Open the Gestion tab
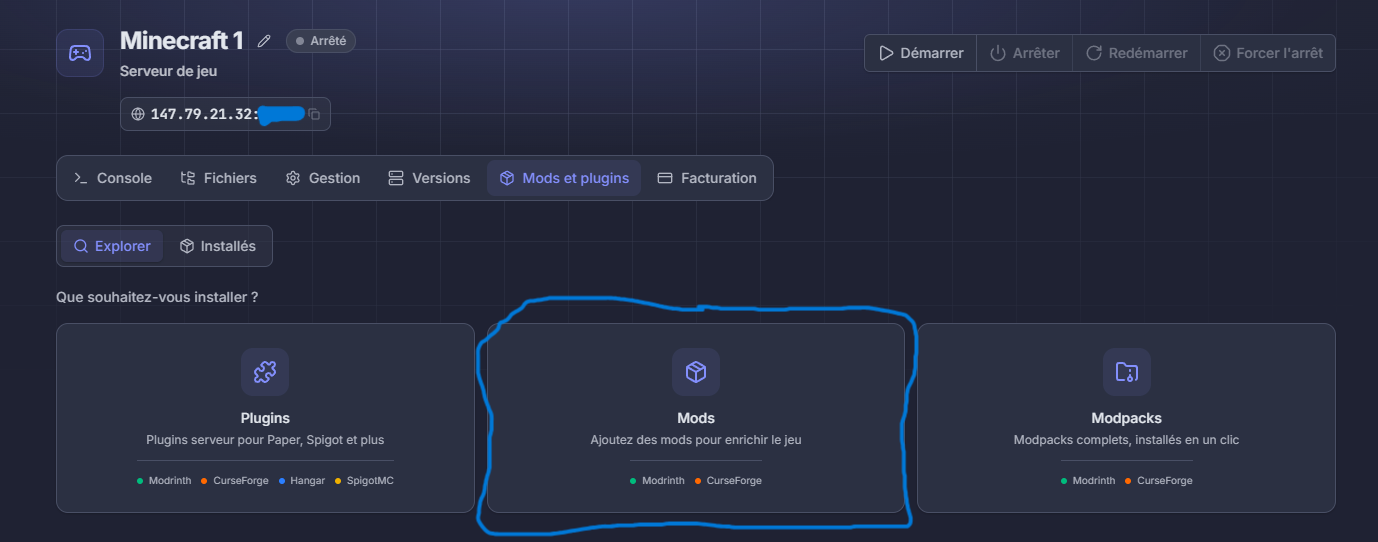Image resolution: width=1378 pixels, height=542 pixels. 322,178
